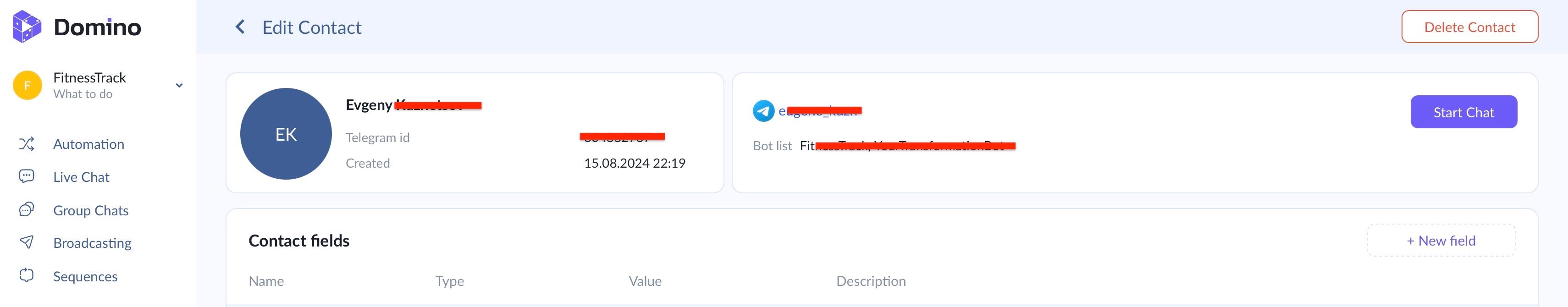This screenshot has width=1568, height=307.
Task: Click the Domino dice logo icon
Action: point(27,27)
